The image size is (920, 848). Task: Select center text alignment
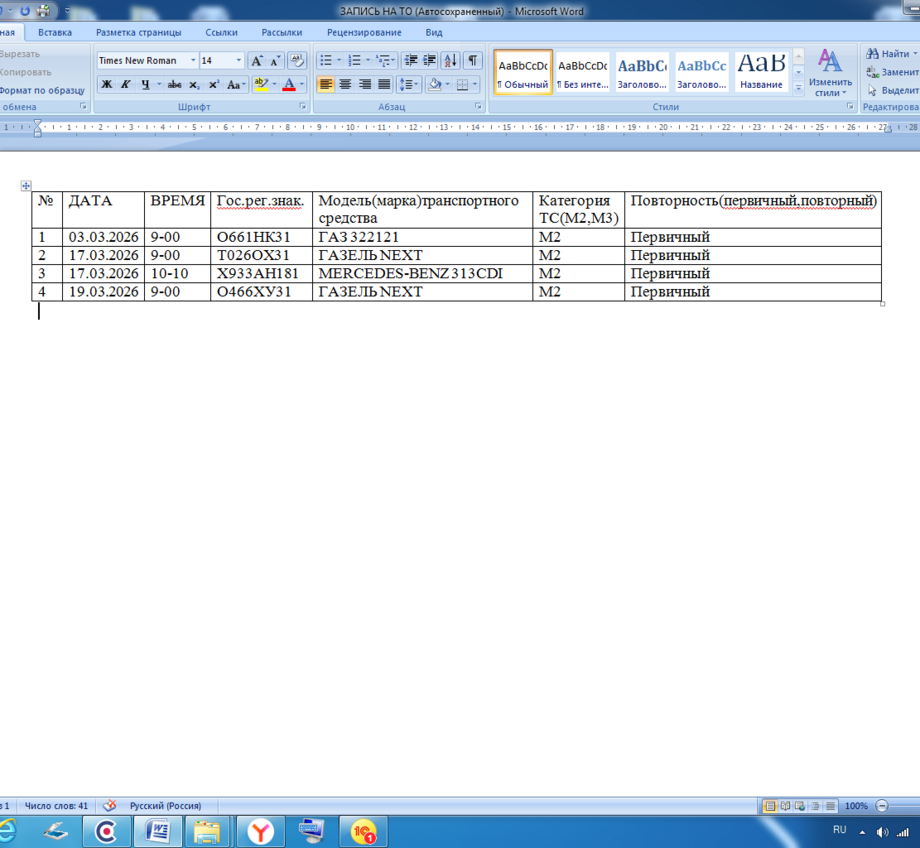pyautogui.click(x=345, y=85)
